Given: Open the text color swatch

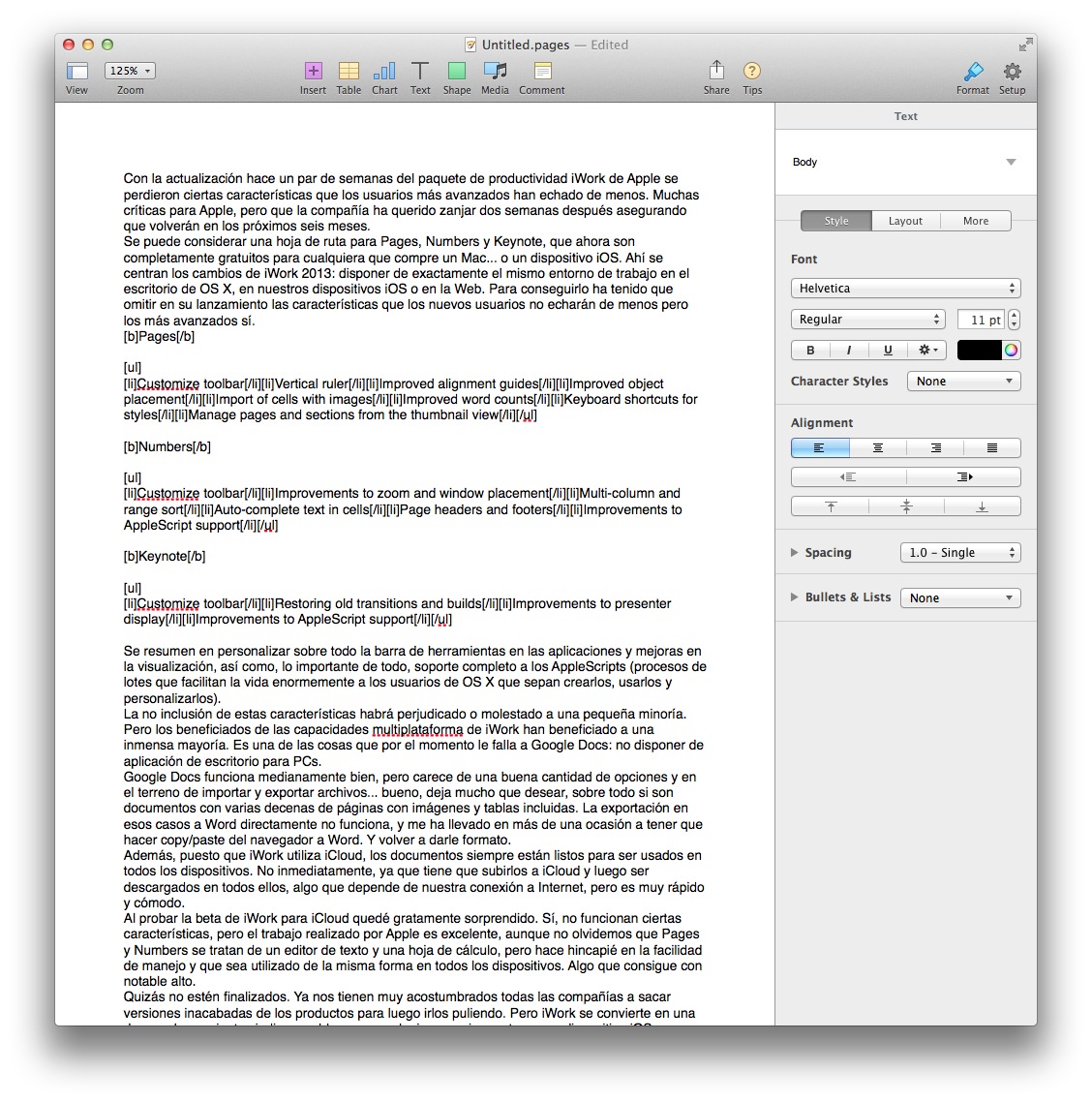Looking at the screenshot, I should [981, 350].
